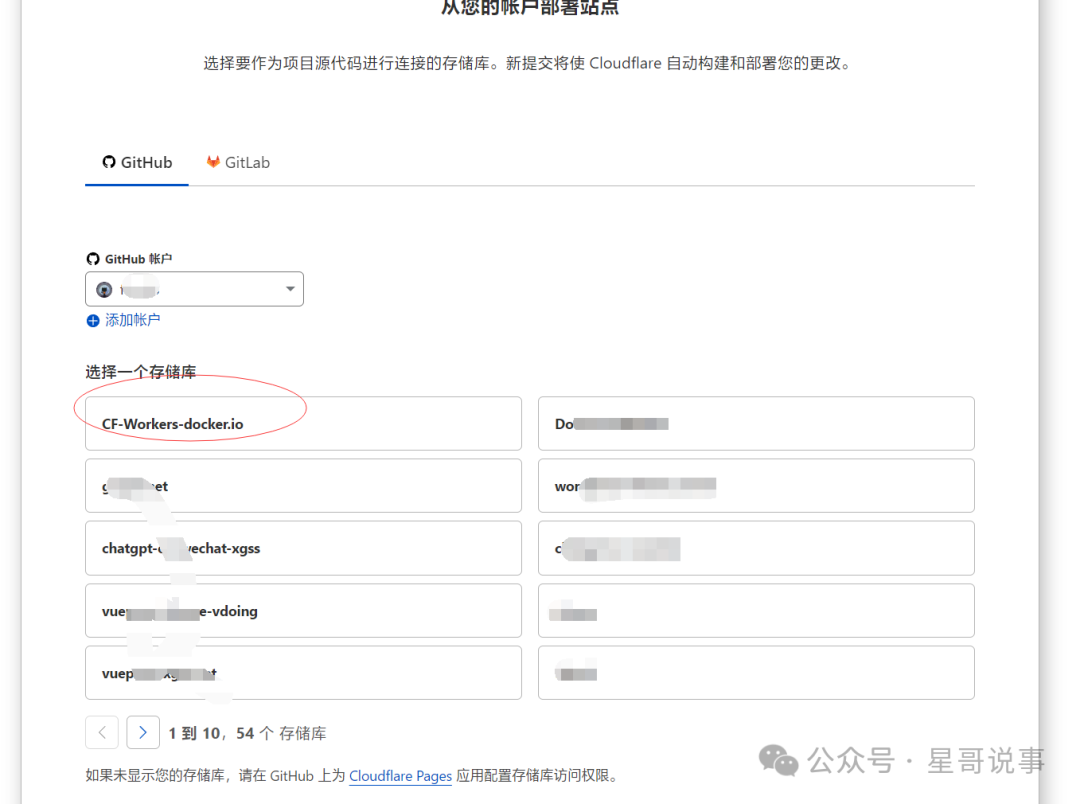Click the plus icon beside 添加帐户
Screen dimensions: 1080x804
93,321
